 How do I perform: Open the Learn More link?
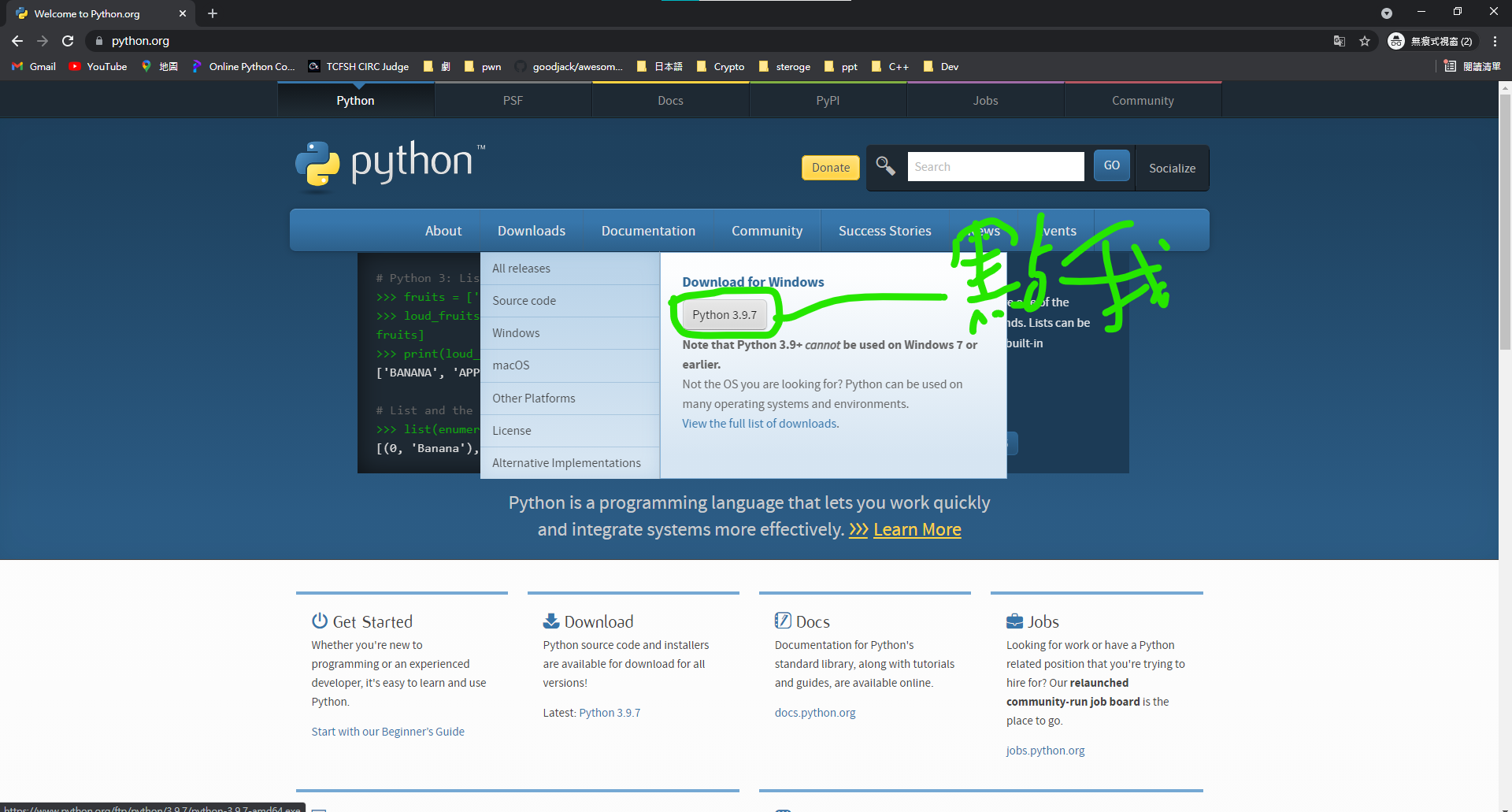point(917,530)
